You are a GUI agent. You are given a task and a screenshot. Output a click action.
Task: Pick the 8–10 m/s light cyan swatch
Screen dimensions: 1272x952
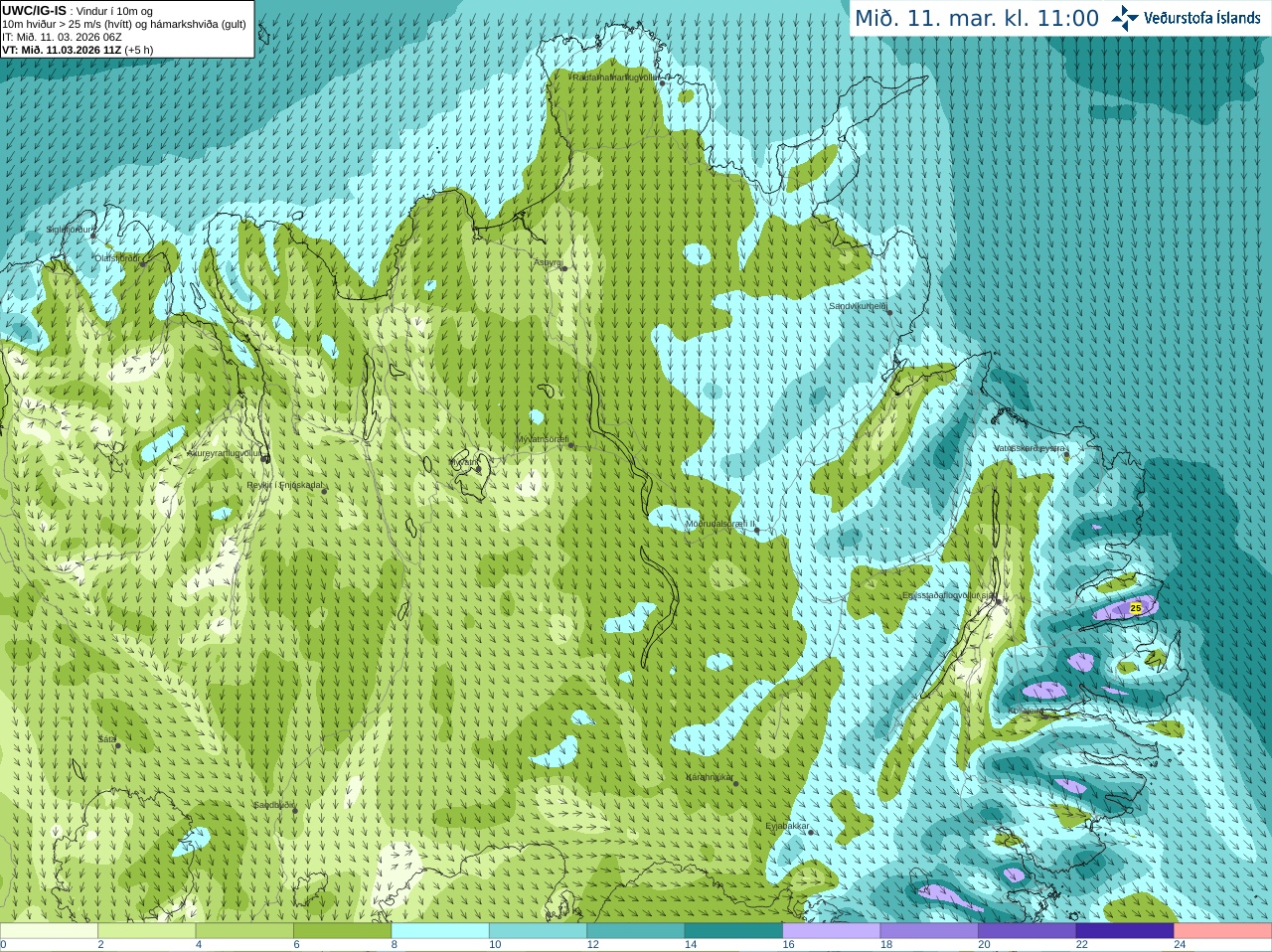point(440,931)
